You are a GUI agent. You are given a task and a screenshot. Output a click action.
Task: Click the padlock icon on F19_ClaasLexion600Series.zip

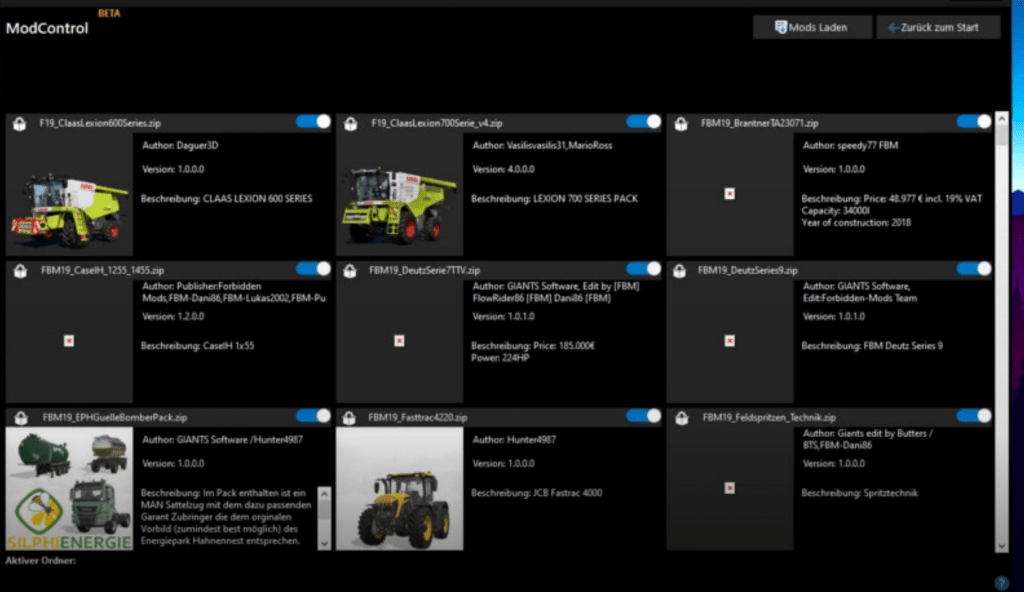(20, 122)
